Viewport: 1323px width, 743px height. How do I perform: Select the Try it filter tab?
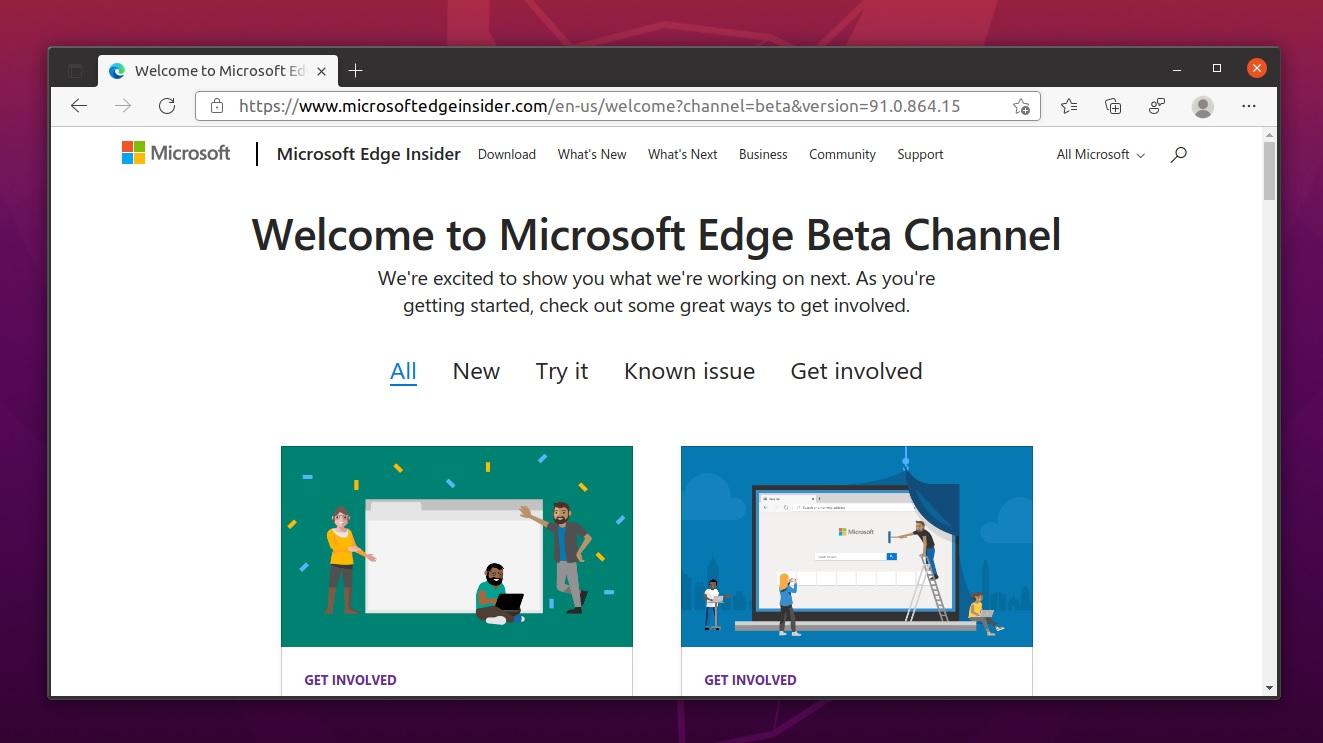click(x=562, y=371)
